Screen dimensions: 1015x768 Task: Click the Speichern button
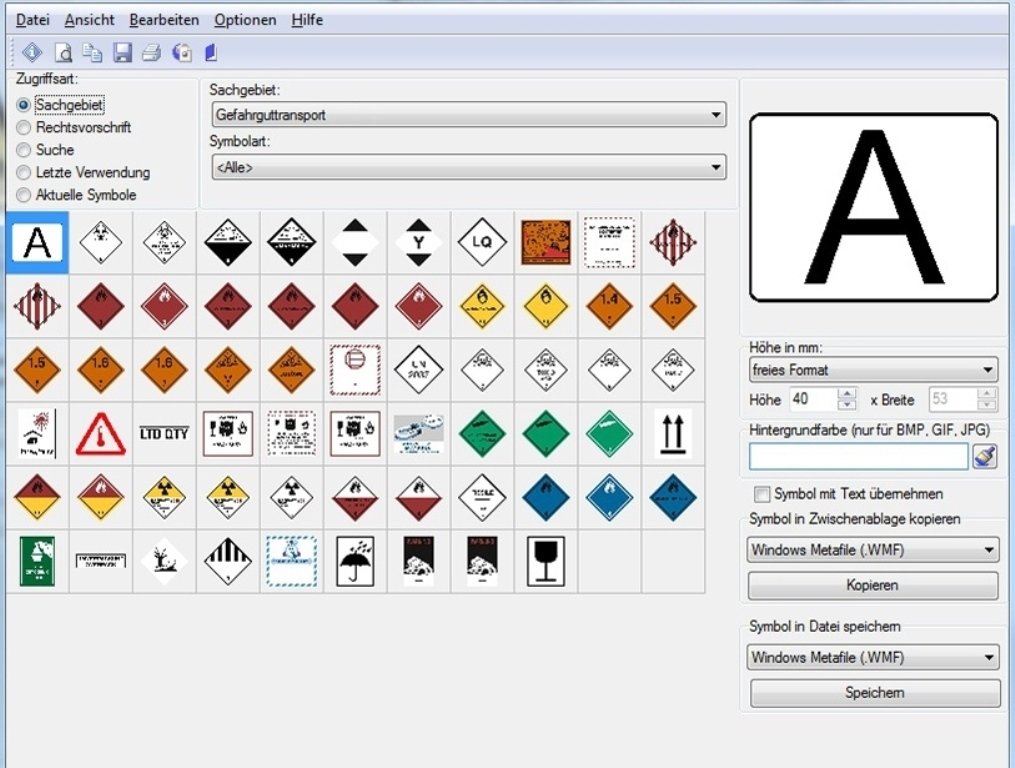[875, 693]
